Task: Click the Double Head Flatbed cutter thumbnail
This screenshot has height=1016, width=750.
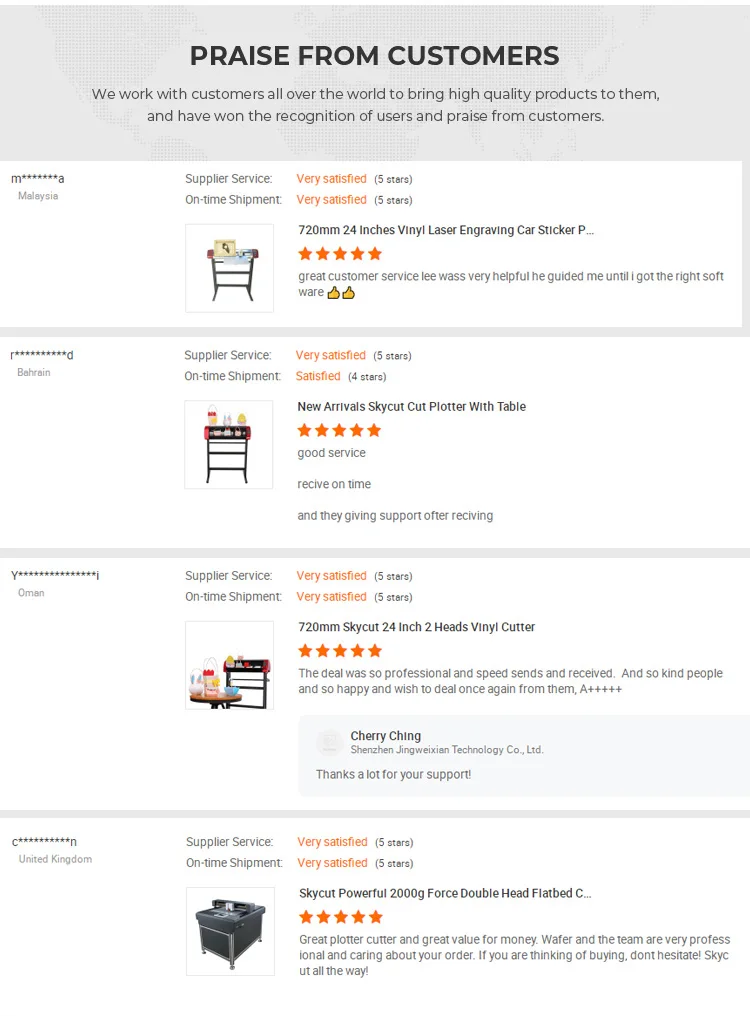Action: [x=230, y=931]
